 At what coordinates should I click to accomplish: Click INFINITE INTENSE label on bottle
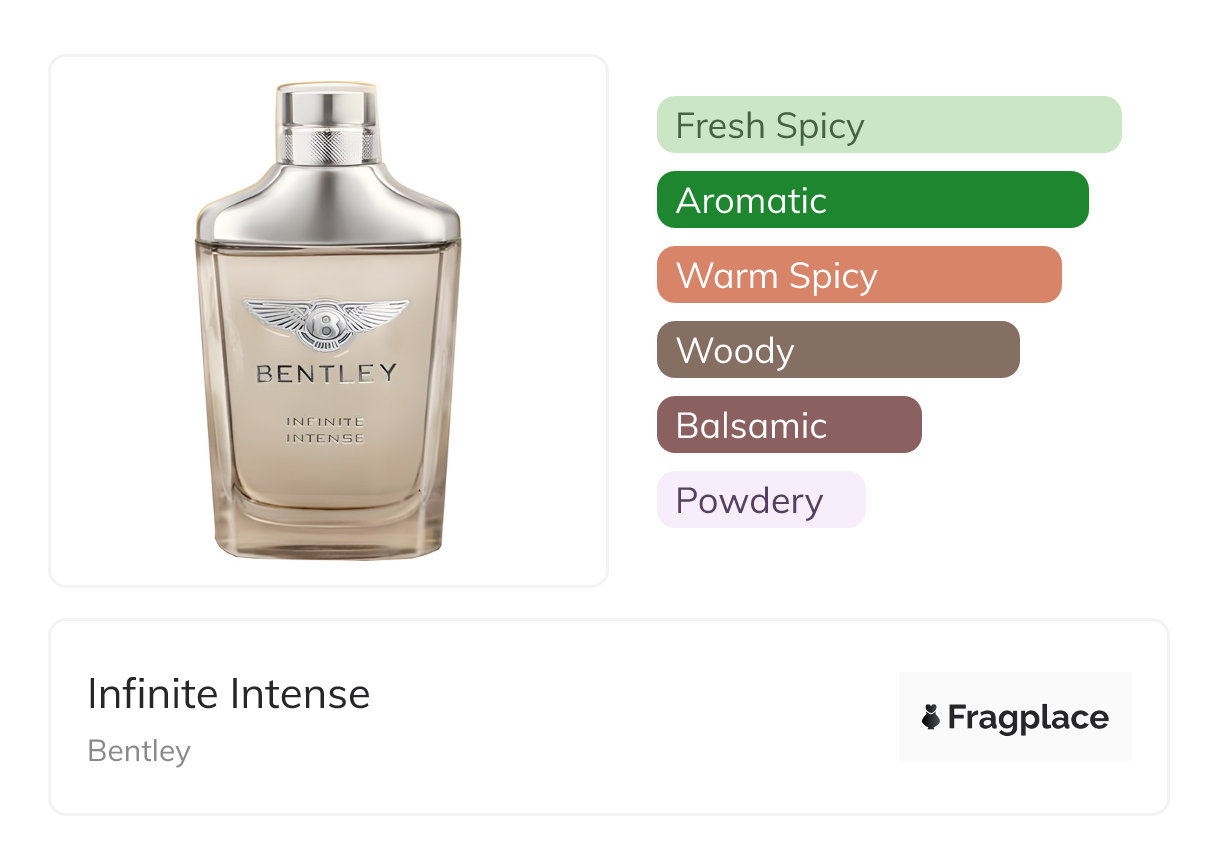click(x=326, y=430)
